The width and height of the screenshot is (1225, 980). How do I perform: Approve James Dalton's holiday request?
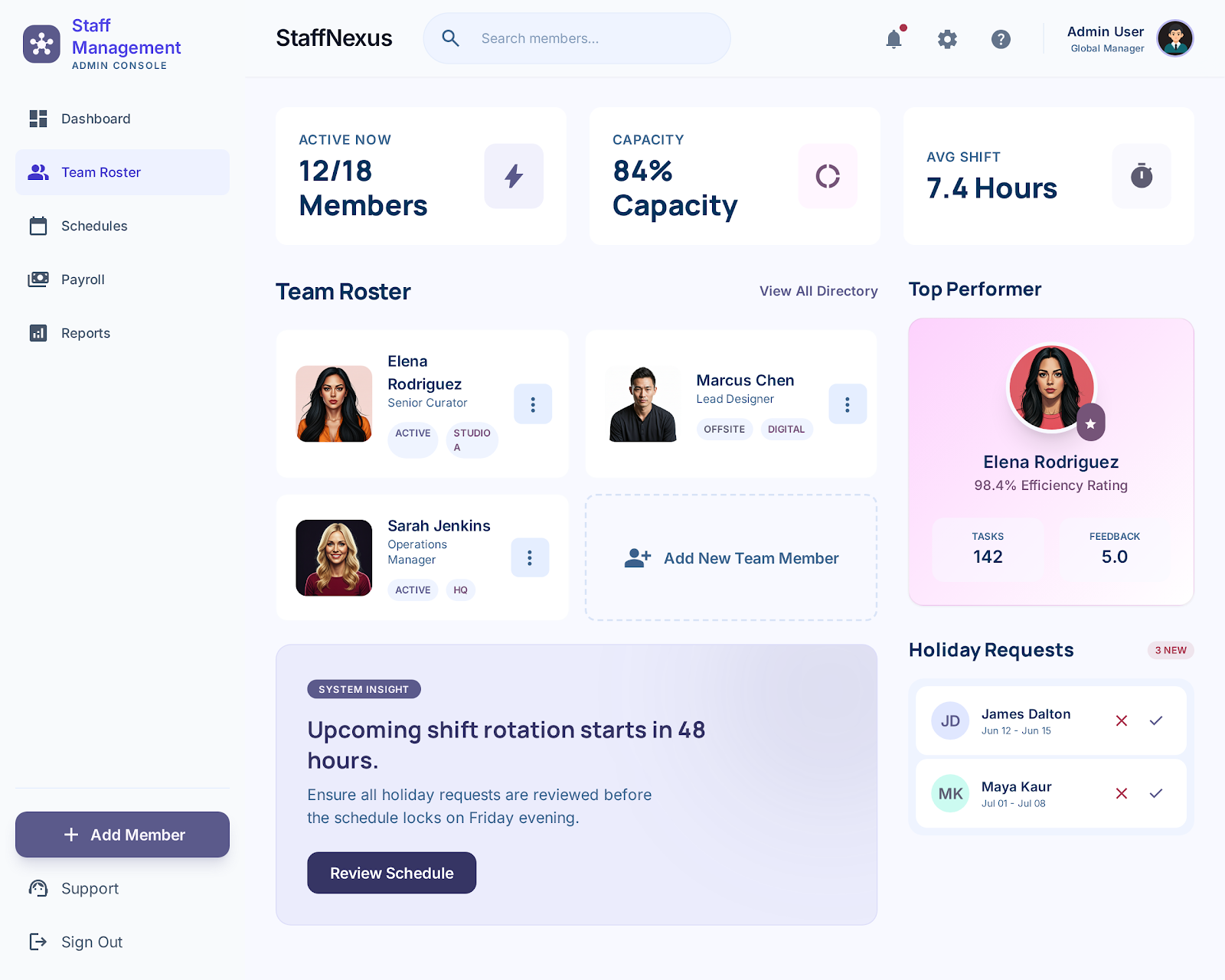coord(1156,720)
